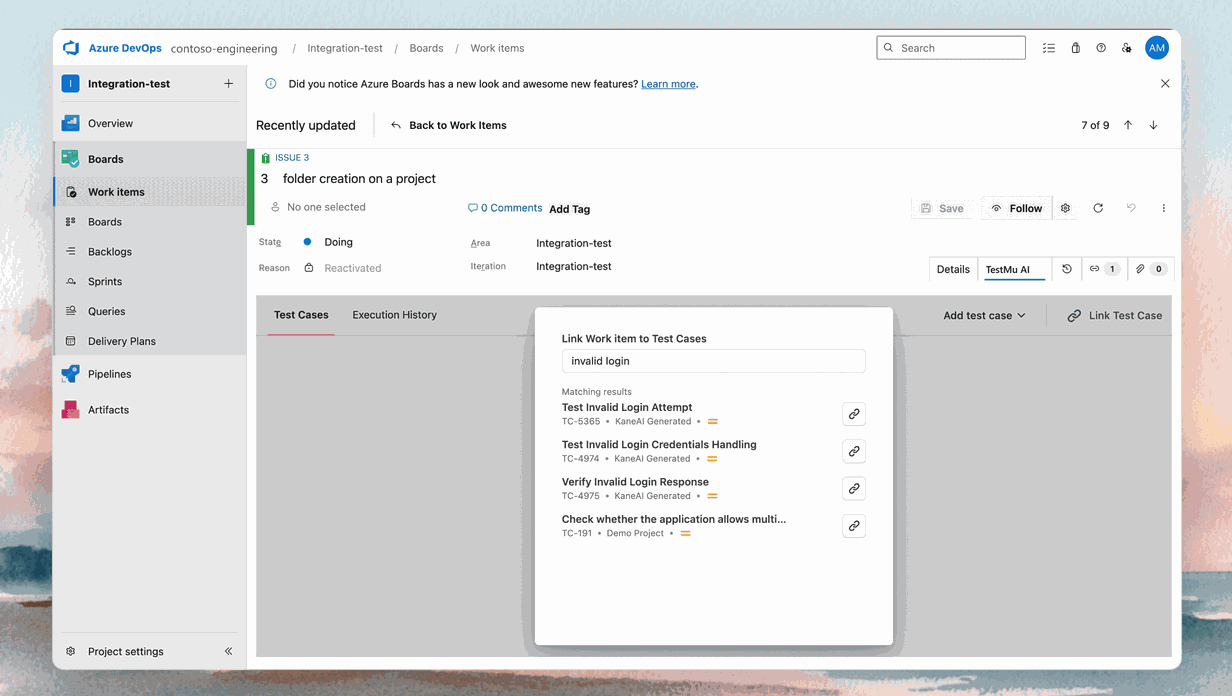1232x696 pixels.
Task: Click Test Invalid Login Credentials Handling result
Action: [659, 444]
